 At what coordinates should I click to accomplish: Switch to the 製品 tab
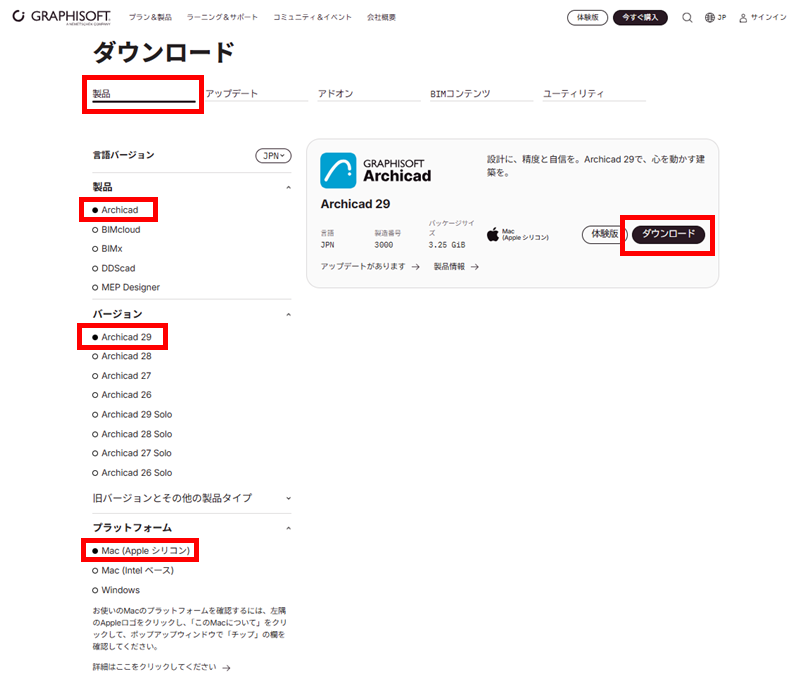coord(143,94)
